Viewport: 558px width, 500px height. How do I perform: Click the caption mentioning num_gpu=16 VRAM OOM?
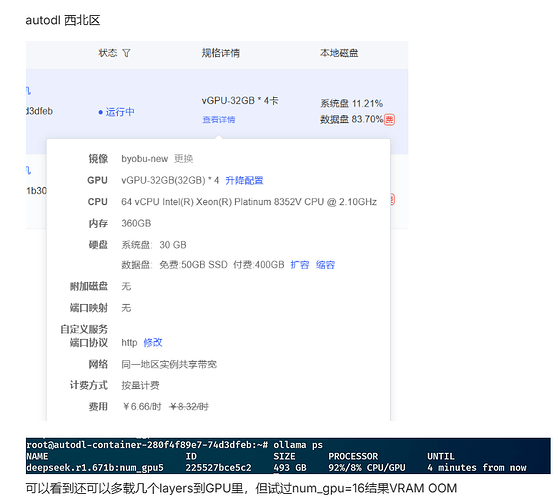pos(241,488)
